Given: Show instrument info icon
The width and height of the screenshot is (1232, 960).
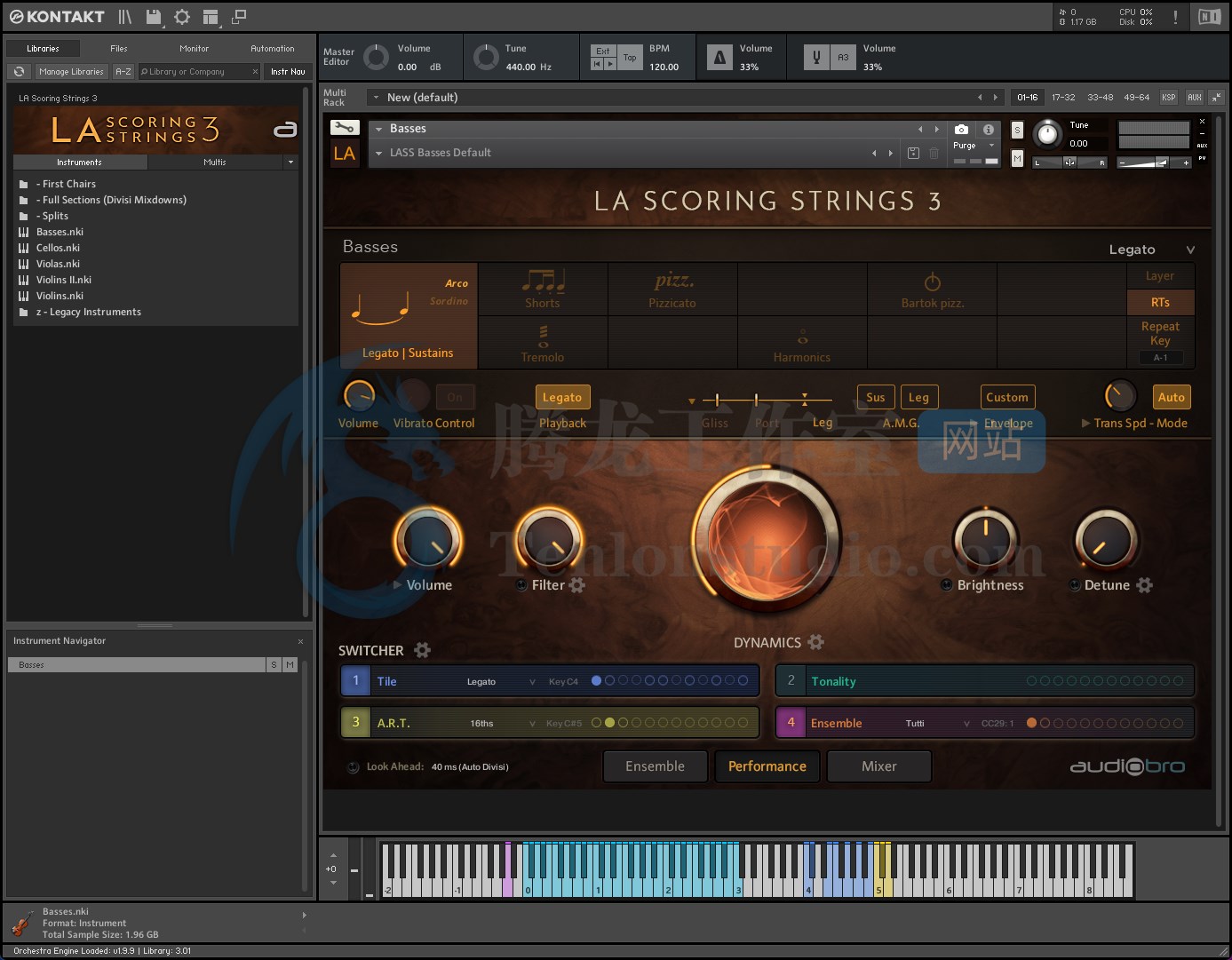Looking at the screenshot, I should 988,130.
